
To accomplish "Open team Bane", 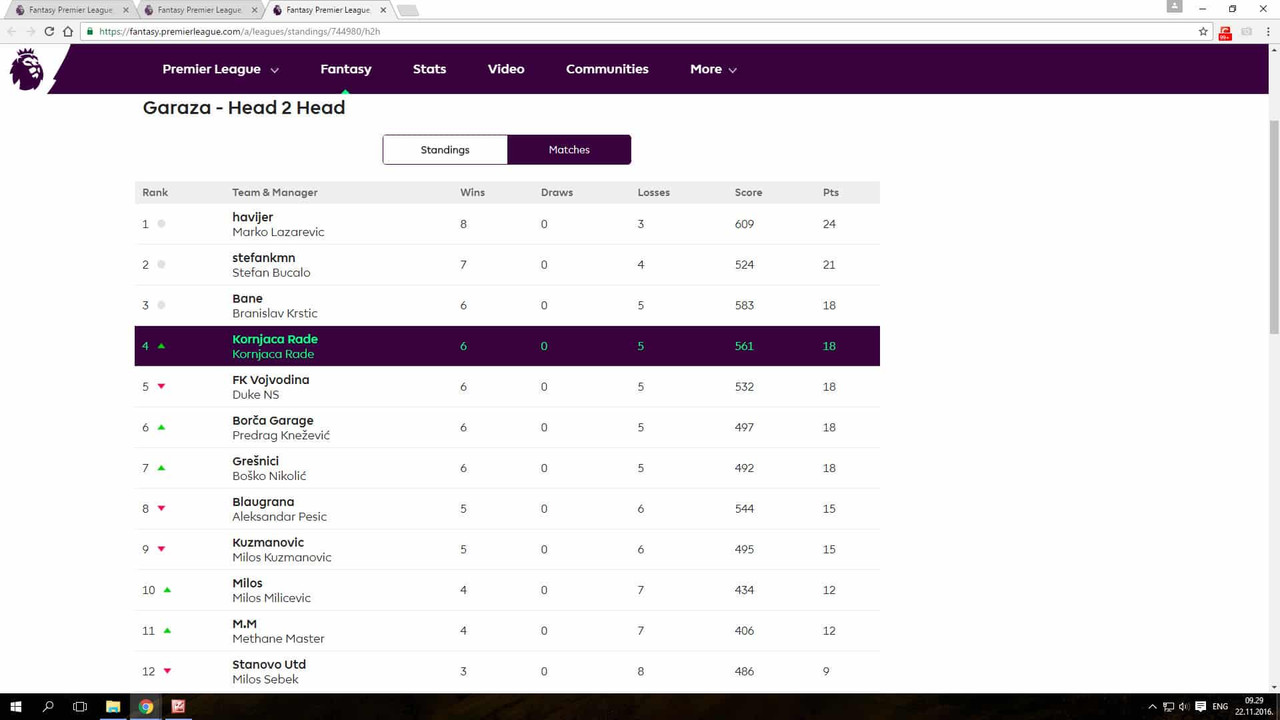I will click(247, 298).
